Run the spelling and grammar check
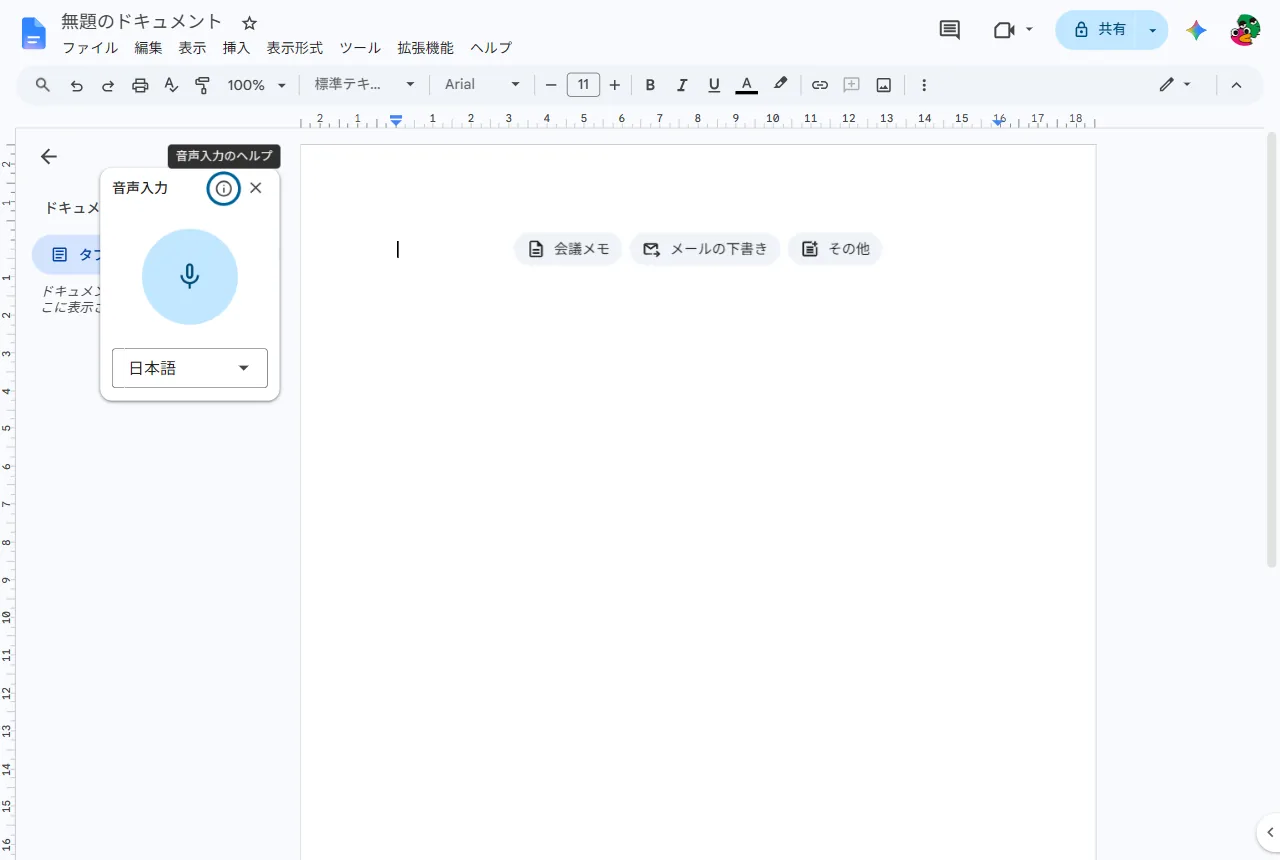This screenshot has height=860, width=1280. [171, 85]
